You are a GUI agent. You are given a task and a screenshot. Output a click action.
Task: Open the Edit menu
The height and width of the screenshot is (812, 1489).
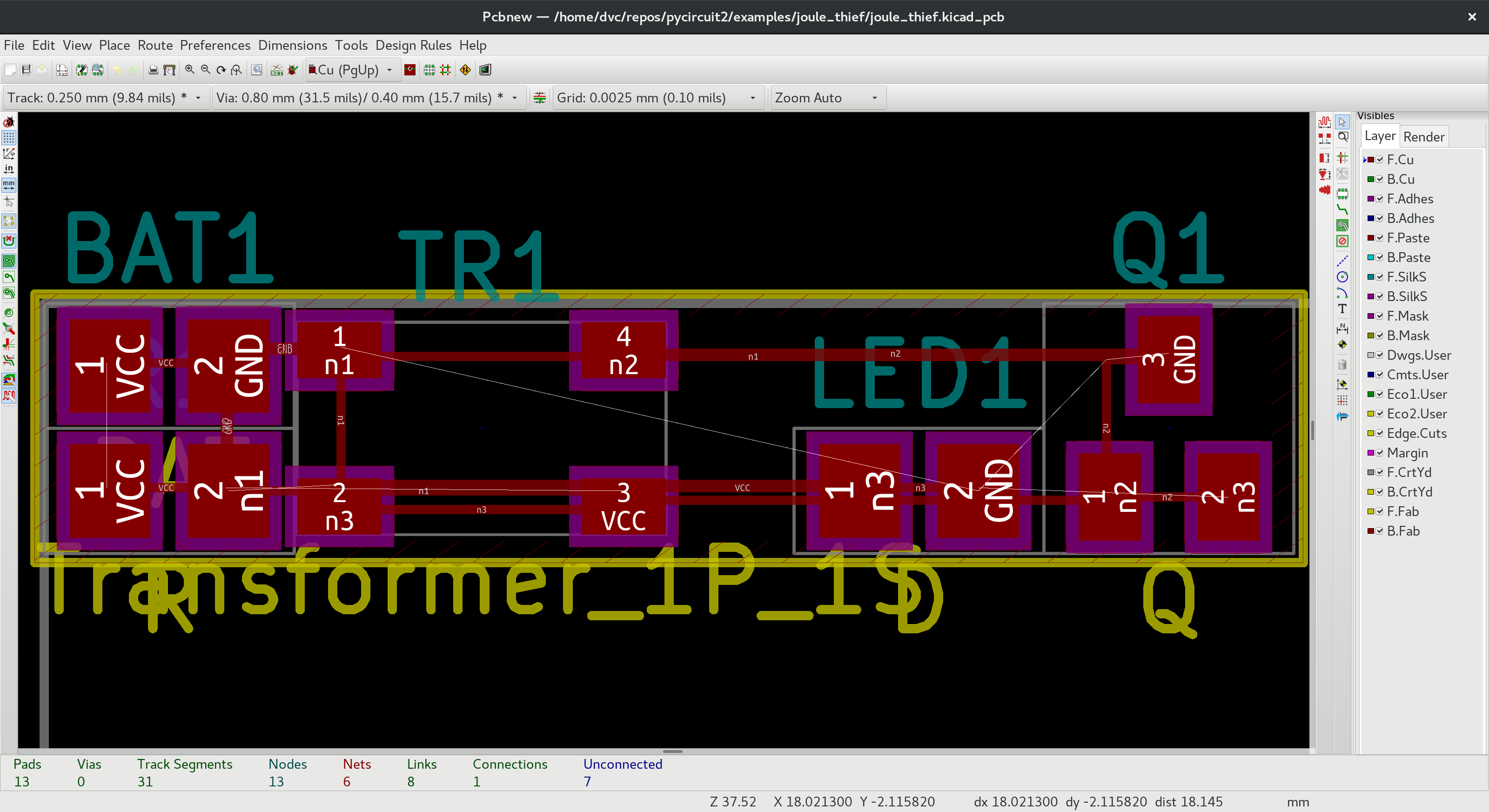43,45
